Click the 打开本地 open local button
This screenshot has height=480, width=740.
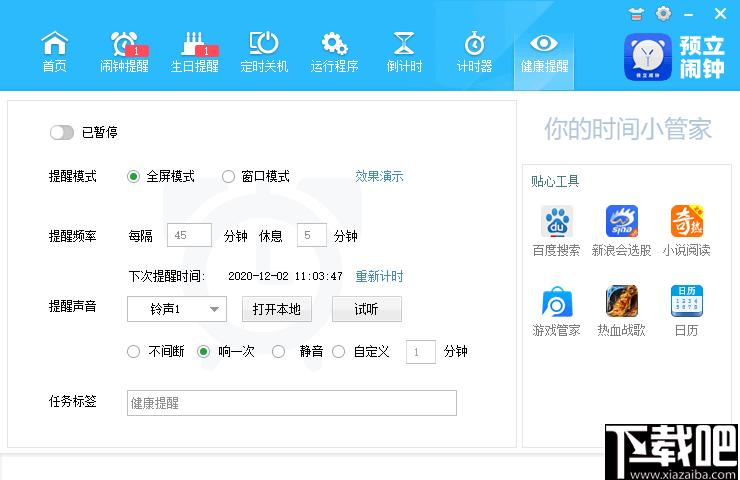coord(277,309)
